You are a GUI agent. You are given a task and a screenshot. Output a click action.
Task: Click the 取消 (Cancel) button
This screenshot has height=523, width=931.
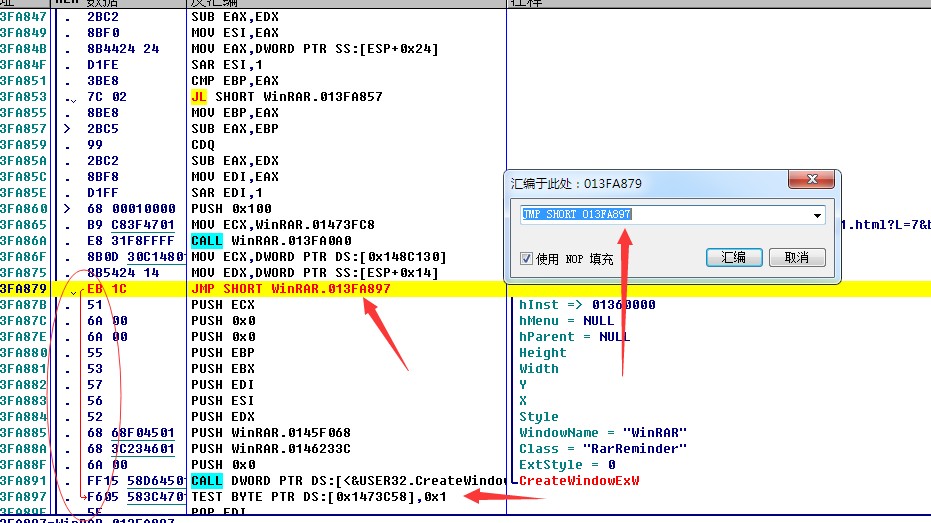(797, 257)
